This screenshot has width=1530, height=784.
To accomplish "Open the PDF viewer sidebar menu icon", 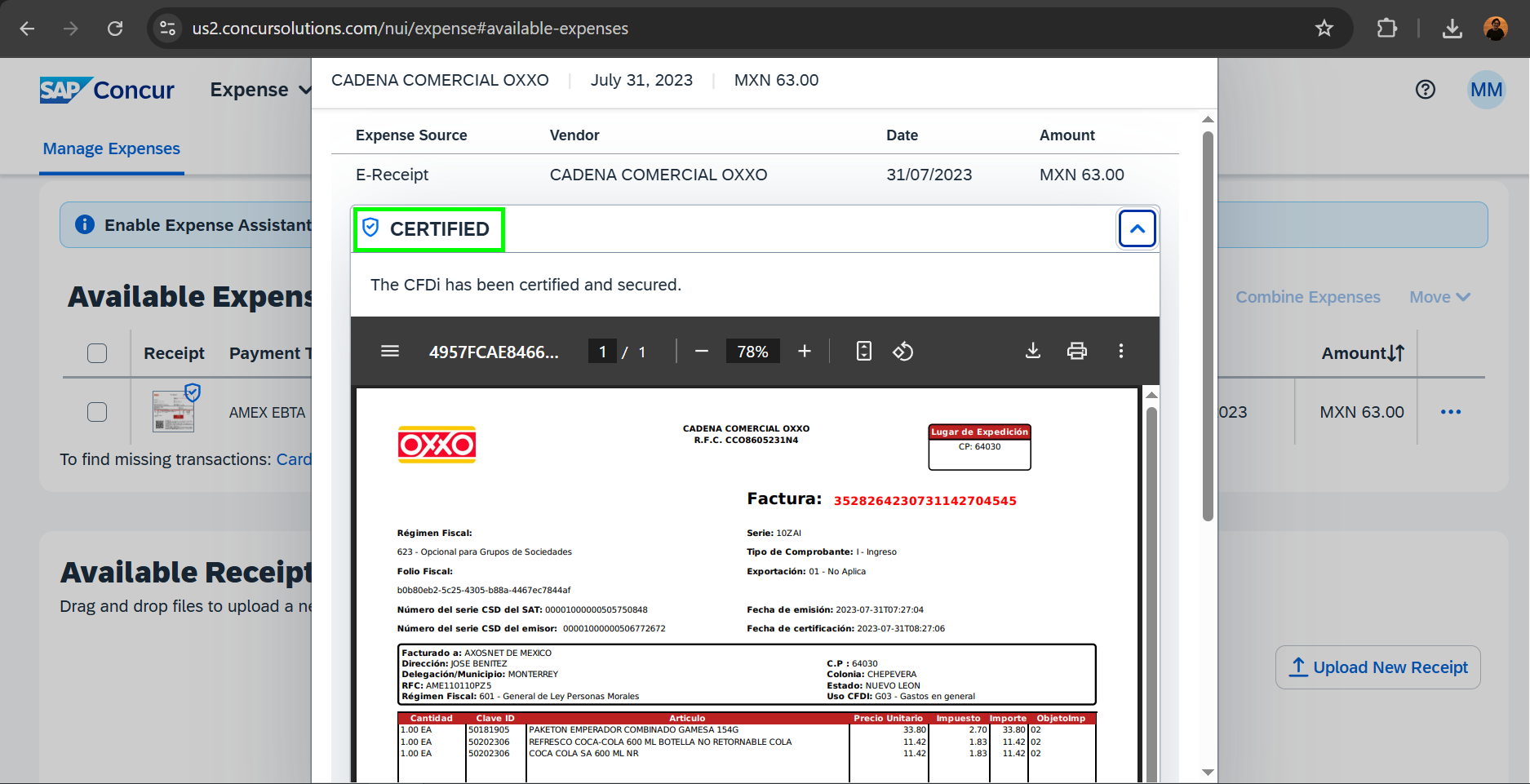I will point(390,351).
